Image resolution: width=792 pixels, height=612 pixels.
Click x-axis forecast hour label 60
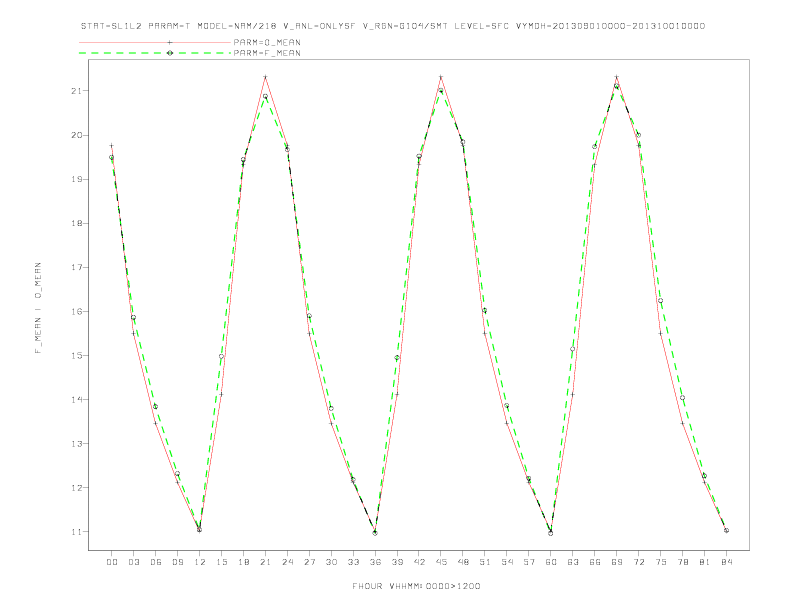(551, 562)
